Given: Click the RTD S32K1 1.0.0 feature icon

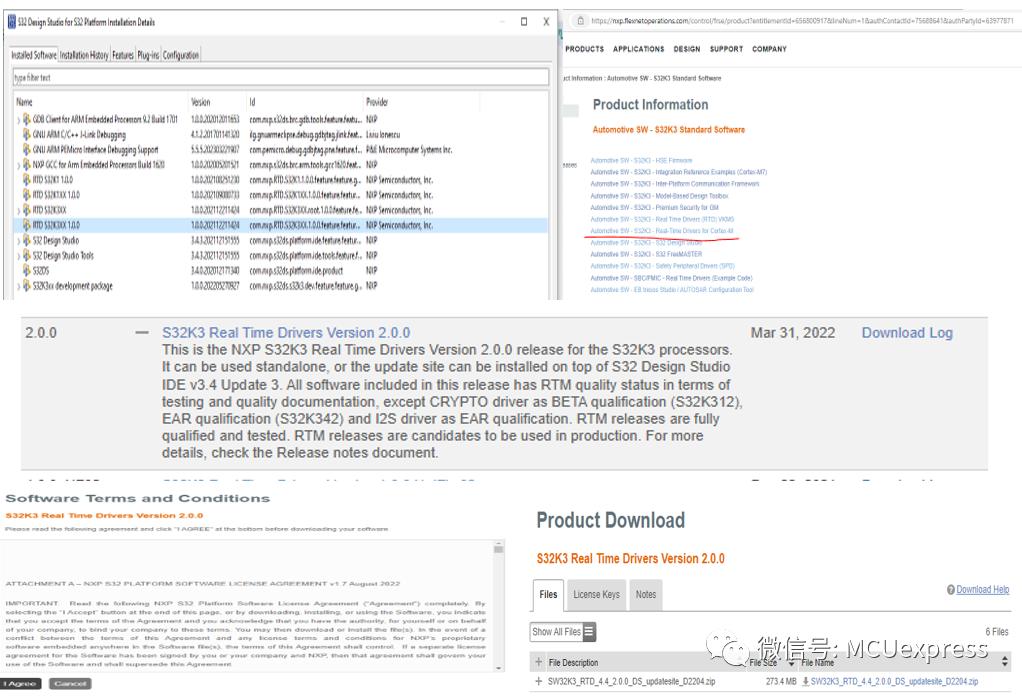Looking at the screenshot, I should [27, 179].
